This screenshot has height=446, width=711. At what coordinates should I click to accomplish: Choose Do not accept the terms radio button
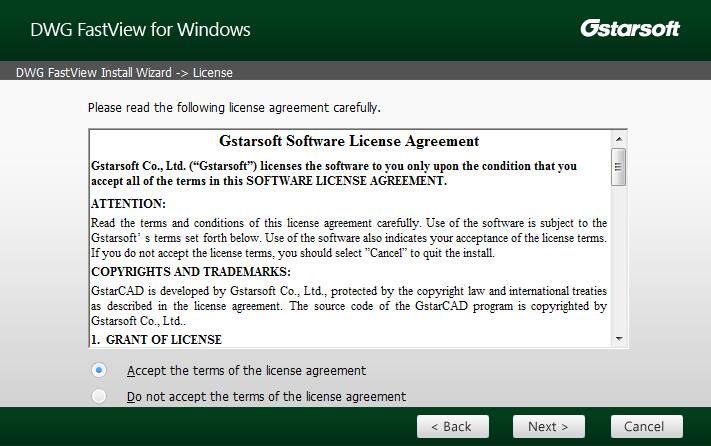pyautogui.click(x=99, y=396)
